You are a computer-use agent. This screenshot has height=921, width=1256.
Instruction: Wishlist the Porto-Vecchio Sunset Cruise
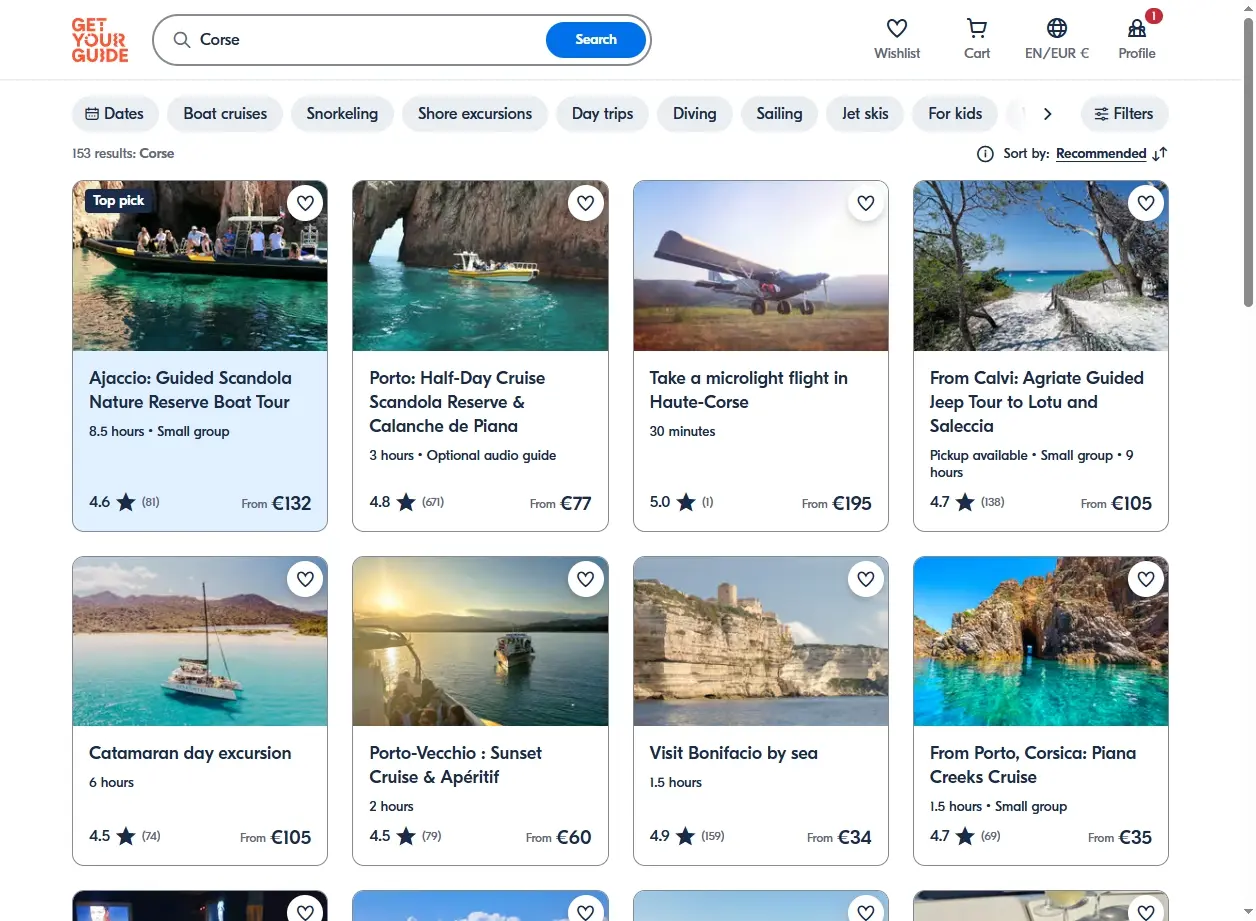[586, 578]
